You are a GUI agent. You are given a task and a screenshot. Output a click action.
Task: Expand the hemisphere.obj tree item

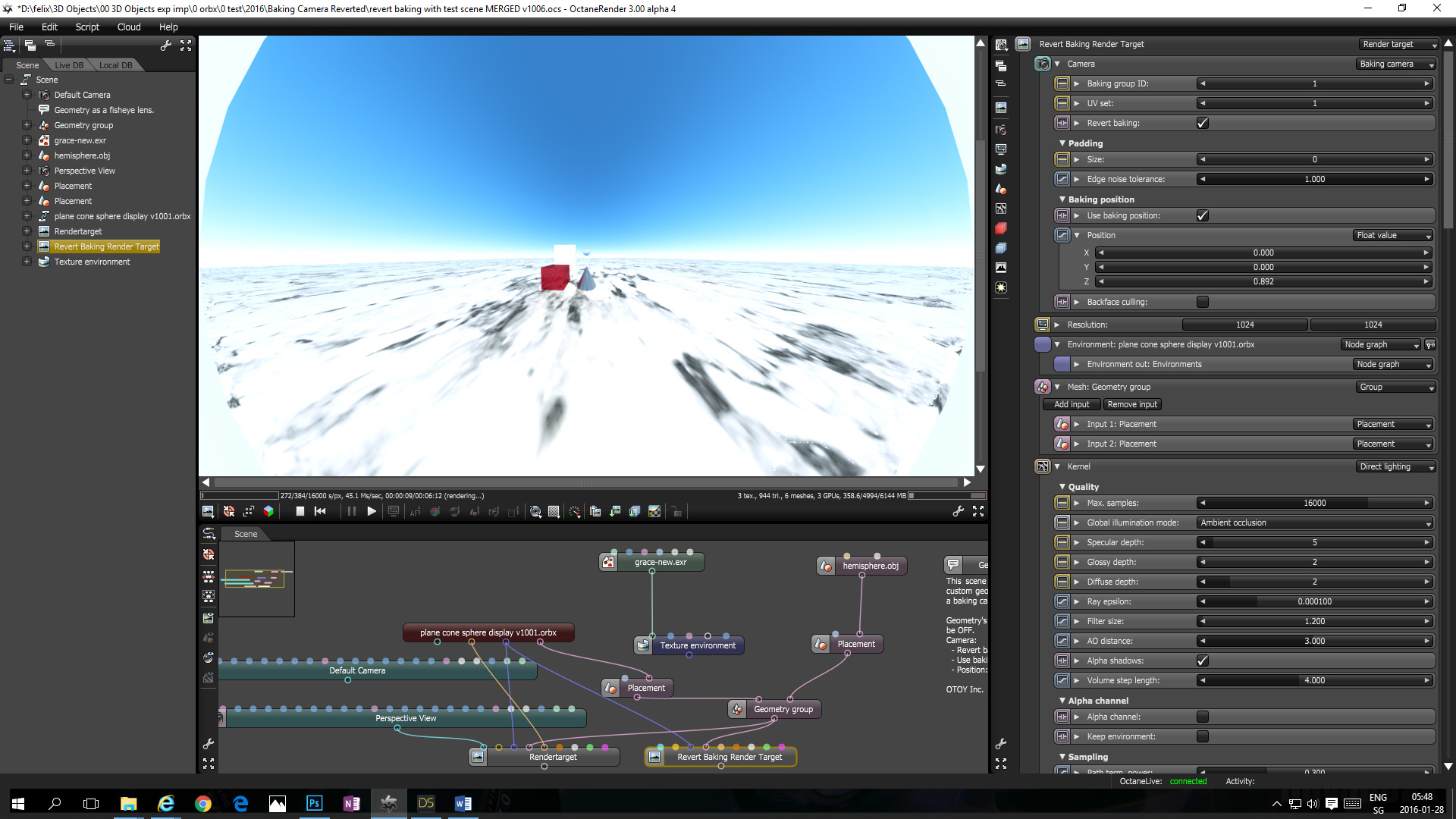click(x=27, y=155)
